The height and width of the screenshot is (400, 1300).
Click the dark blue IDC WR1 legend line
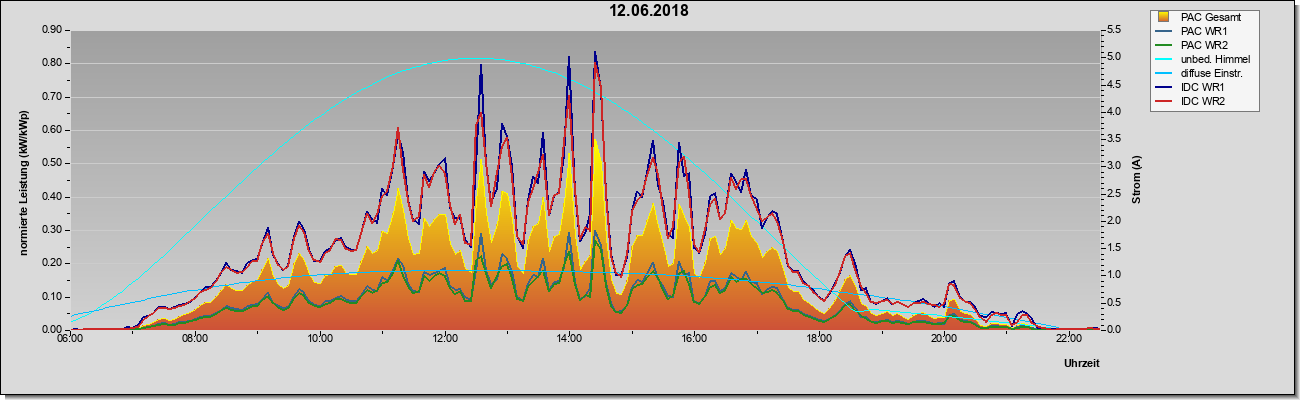coord(1164,87)
